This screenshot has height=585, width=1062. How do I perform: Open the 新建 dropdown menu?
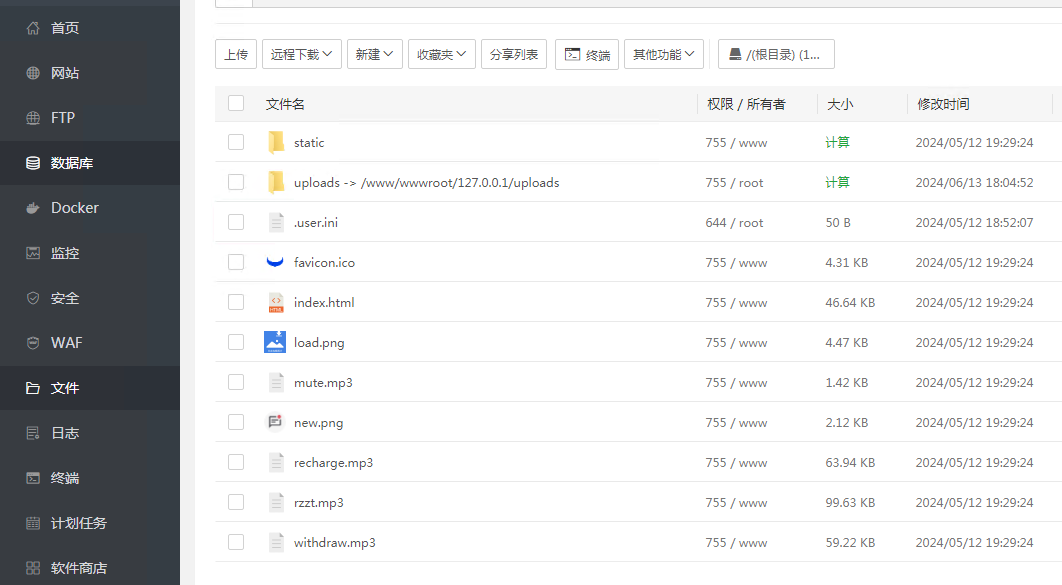(375, 54)
